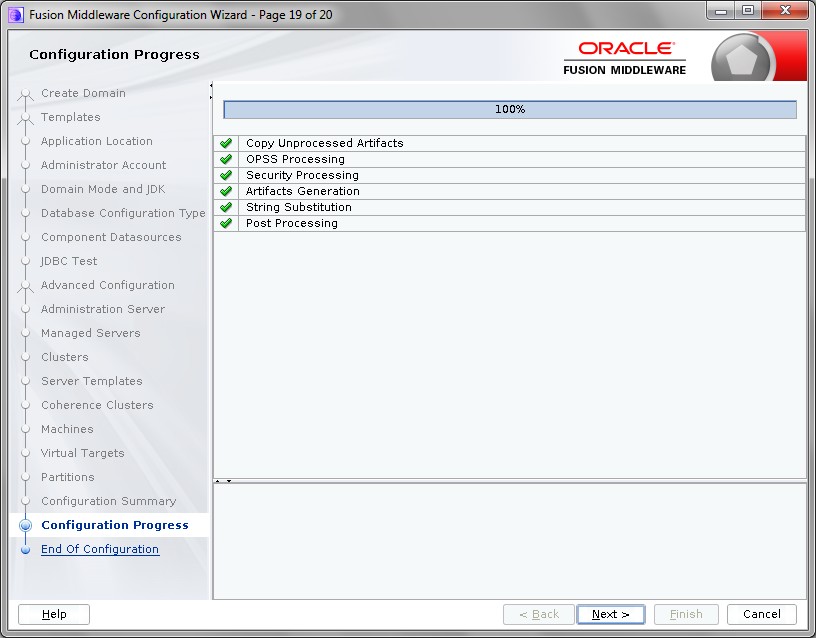
Task: Click the Create Domain step
Action: click(x=83, y=93)
